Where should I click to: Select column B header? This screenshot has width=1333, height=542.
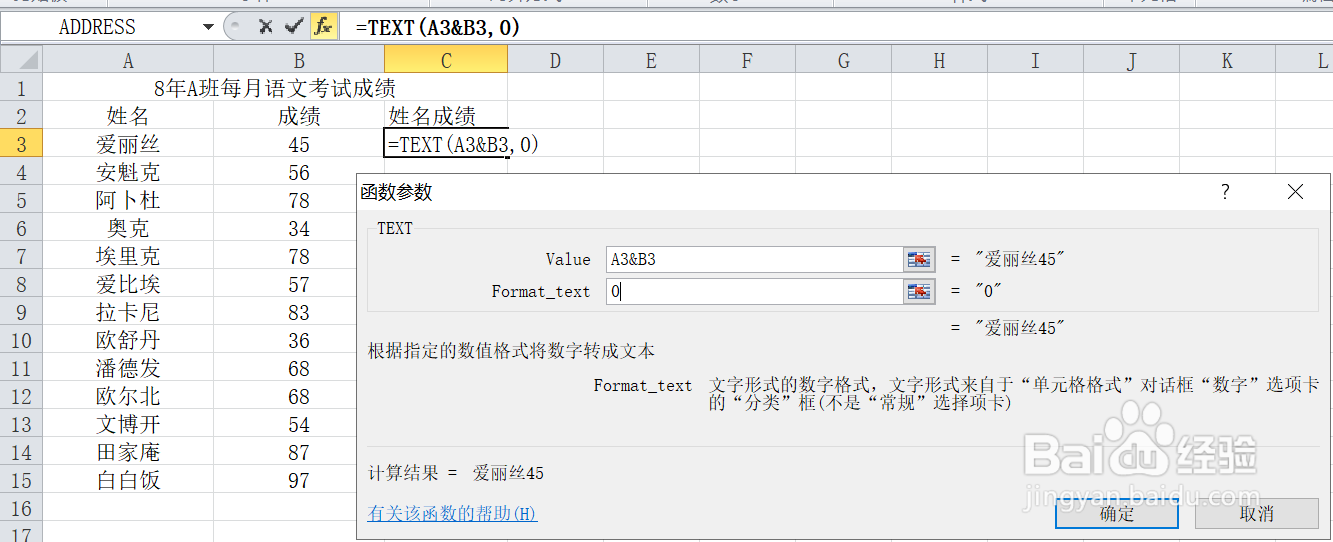[299, 61]
